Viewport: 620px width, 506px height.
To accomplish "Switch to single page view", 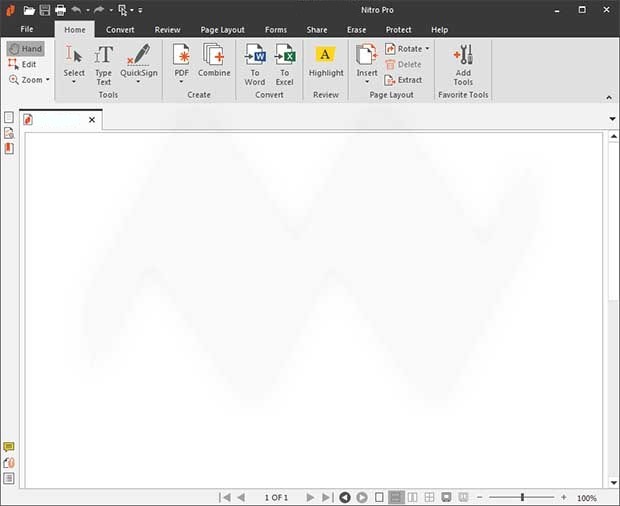I will tap(379, 497).
